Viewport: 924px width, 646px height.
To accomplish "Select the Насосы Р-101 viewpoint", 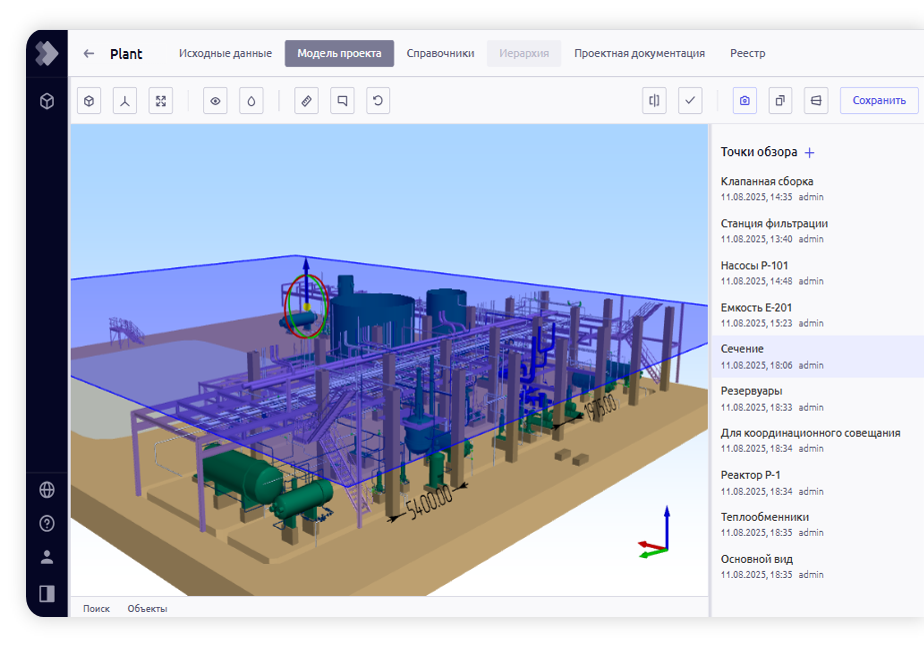I will coord(818,273).
